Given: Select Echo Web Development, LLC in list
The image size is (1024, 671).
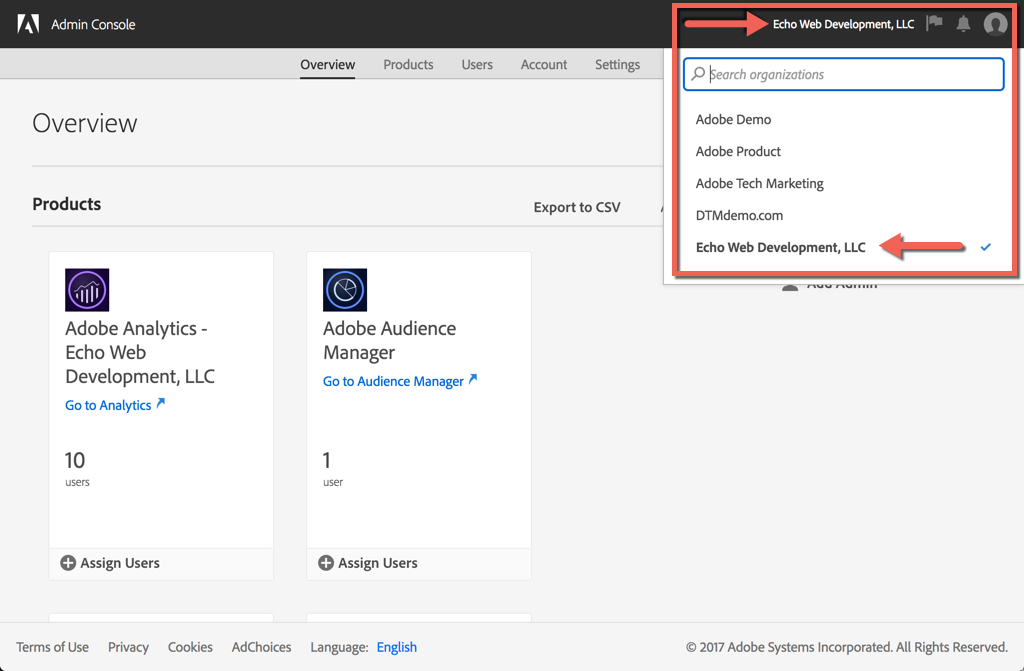Looking at the screenshot, I should point(780,247).
